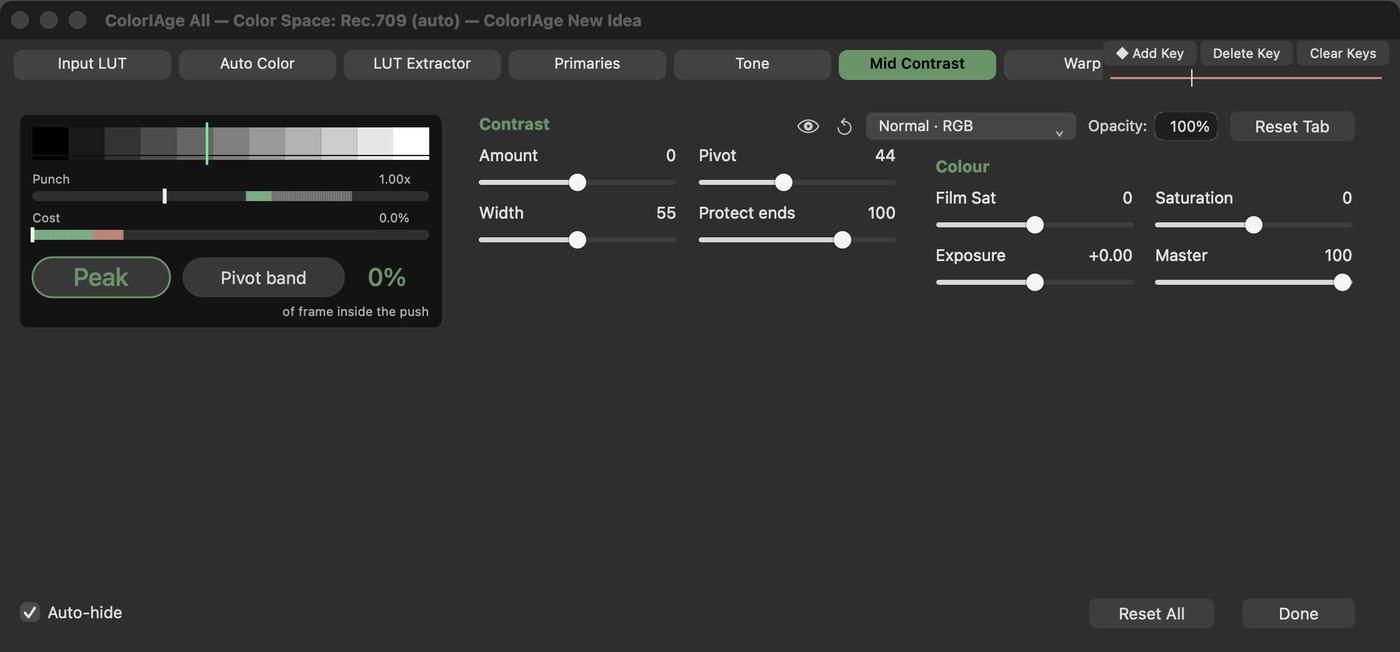This screenshot has height=652, width=1400.
Task: Open the Auto Color tab
Action: pos(257,64)
